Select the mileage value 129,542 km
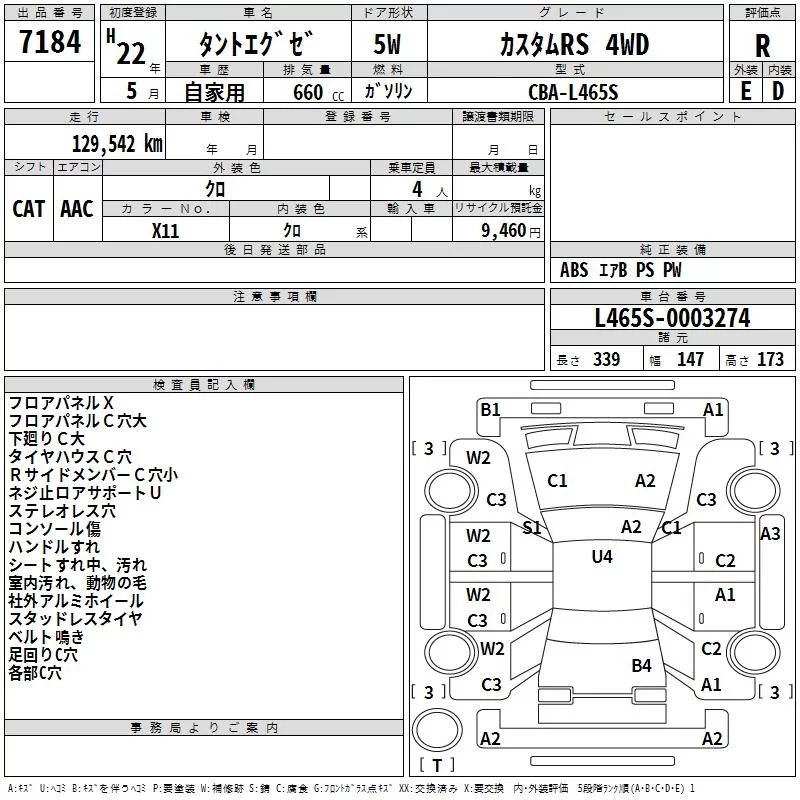The width and height of the screenshot is (800, 800). pyautogui.click(x=116, y=144)
